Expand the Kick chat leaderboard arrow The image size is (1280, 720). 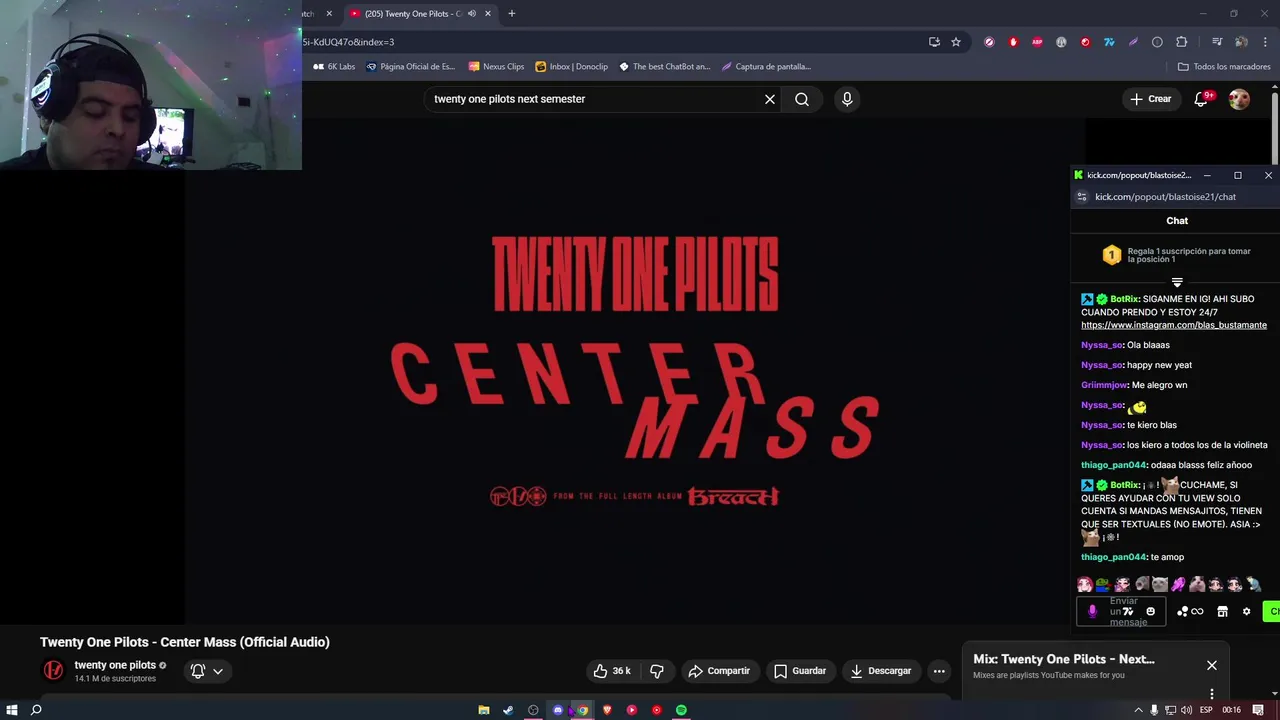pos(1177,283)
